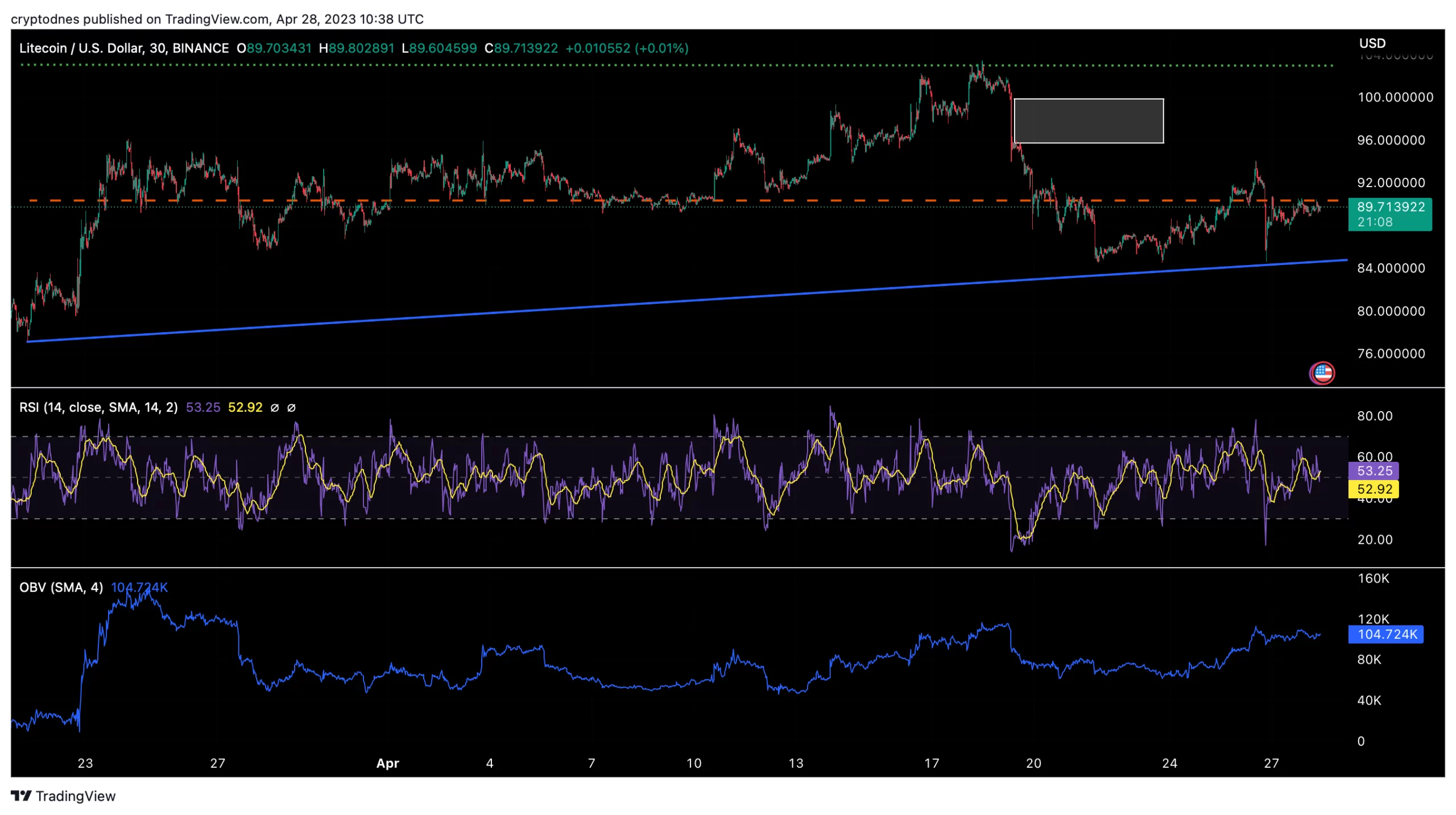Click second null symbol next to RSI values

[291, 407]
